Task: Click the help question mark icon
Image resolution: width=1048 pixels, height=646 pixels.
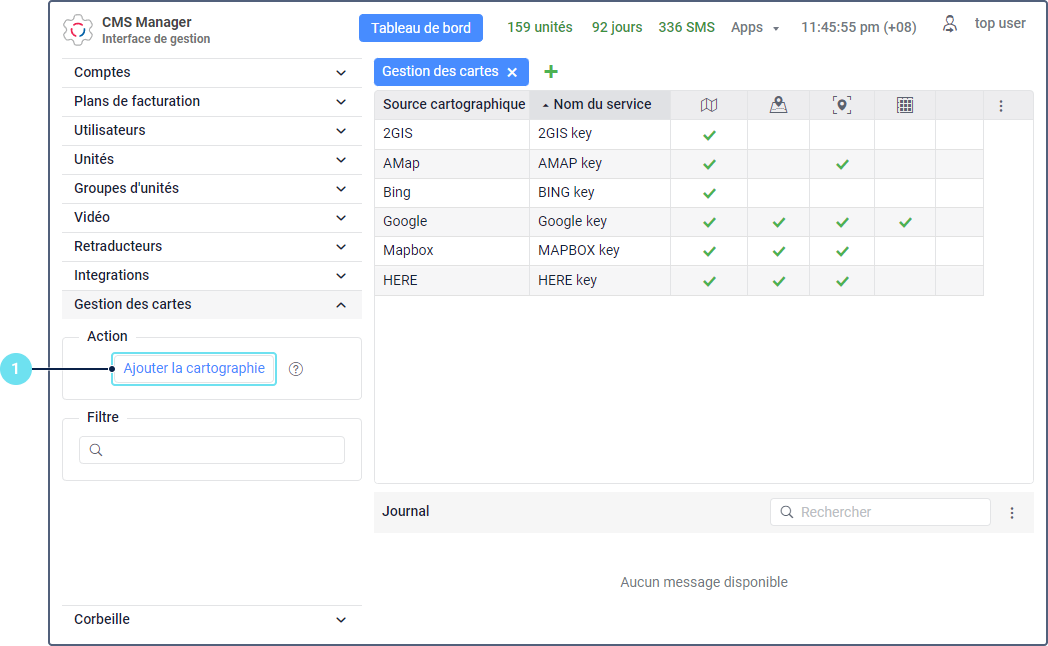Action: pos(296,369)
